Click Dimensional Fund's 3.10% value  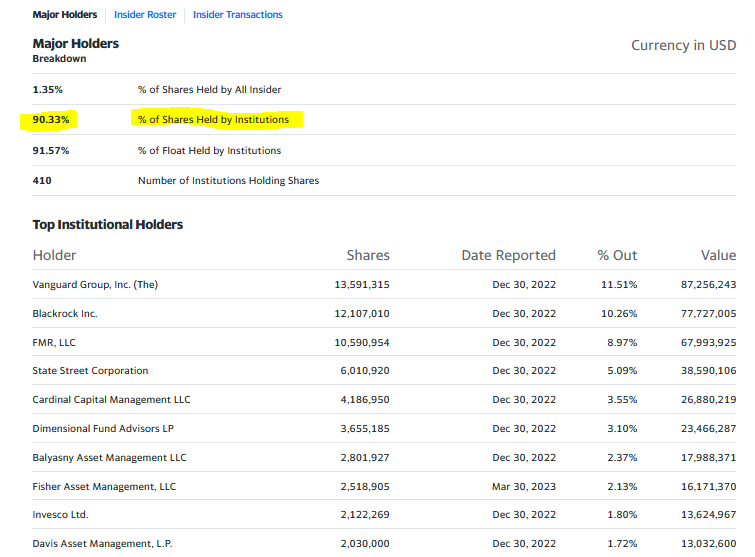tap(622, 428)
